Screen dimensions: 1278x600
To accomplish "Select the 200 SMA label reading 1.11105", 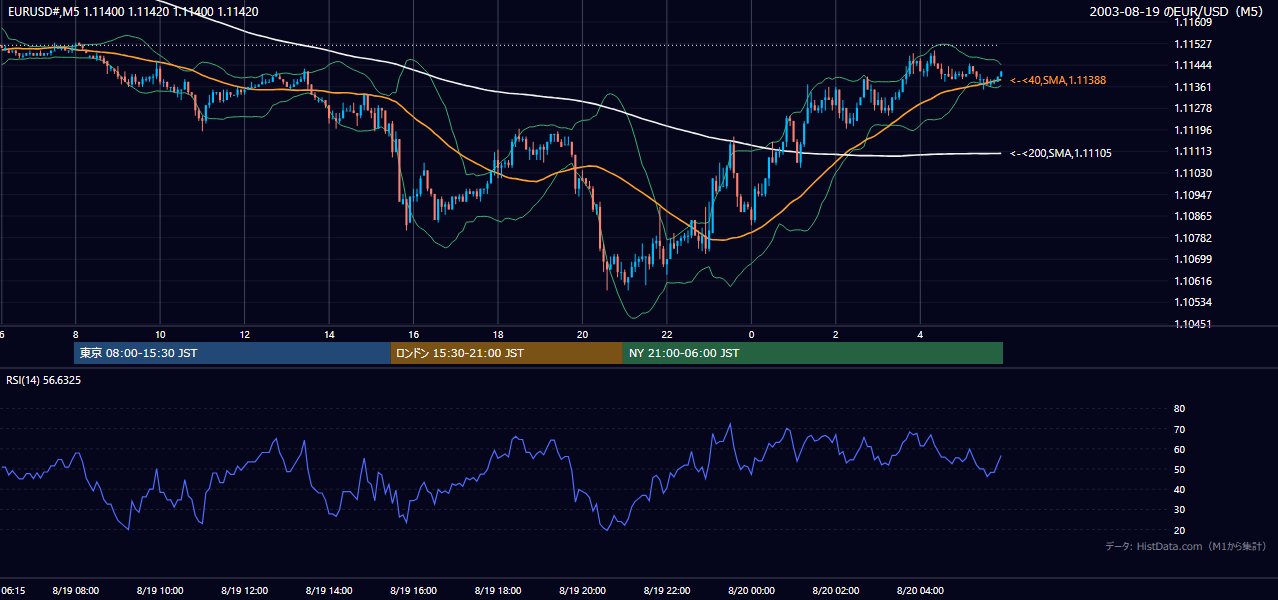I will (x=1061, y=153).
